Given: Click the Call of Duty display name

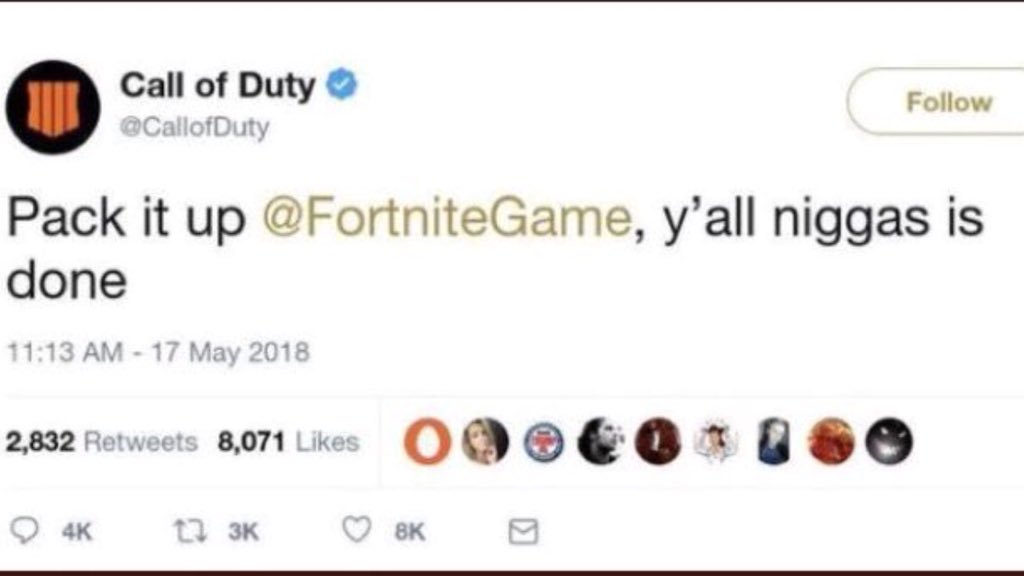Looking at the screenshot, I should (x=218, y=85).
